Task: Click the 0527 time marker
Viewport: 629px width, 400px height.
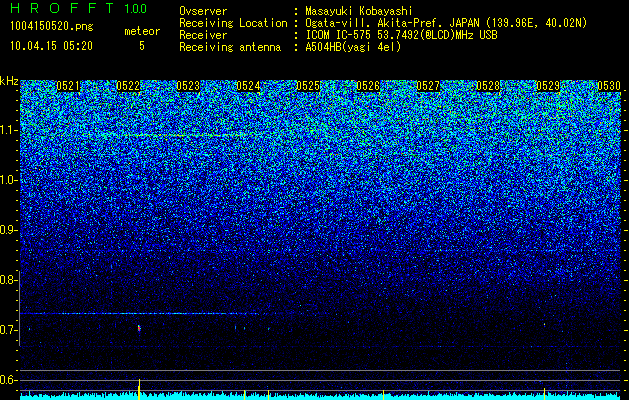Action: coord(428,86)
